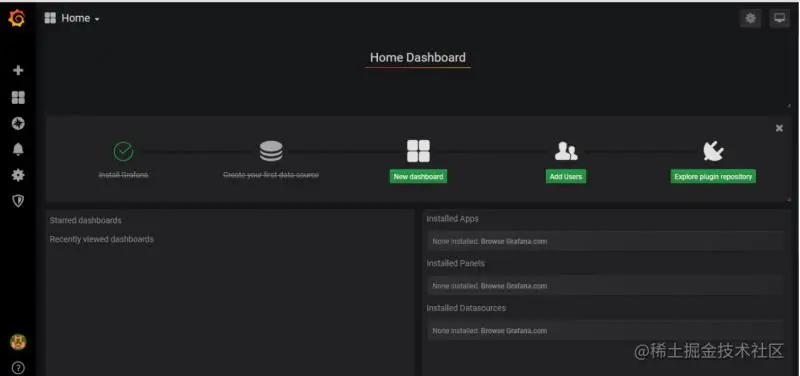
Task: Click the Installed Apps heading
Action: pos(453,218)
